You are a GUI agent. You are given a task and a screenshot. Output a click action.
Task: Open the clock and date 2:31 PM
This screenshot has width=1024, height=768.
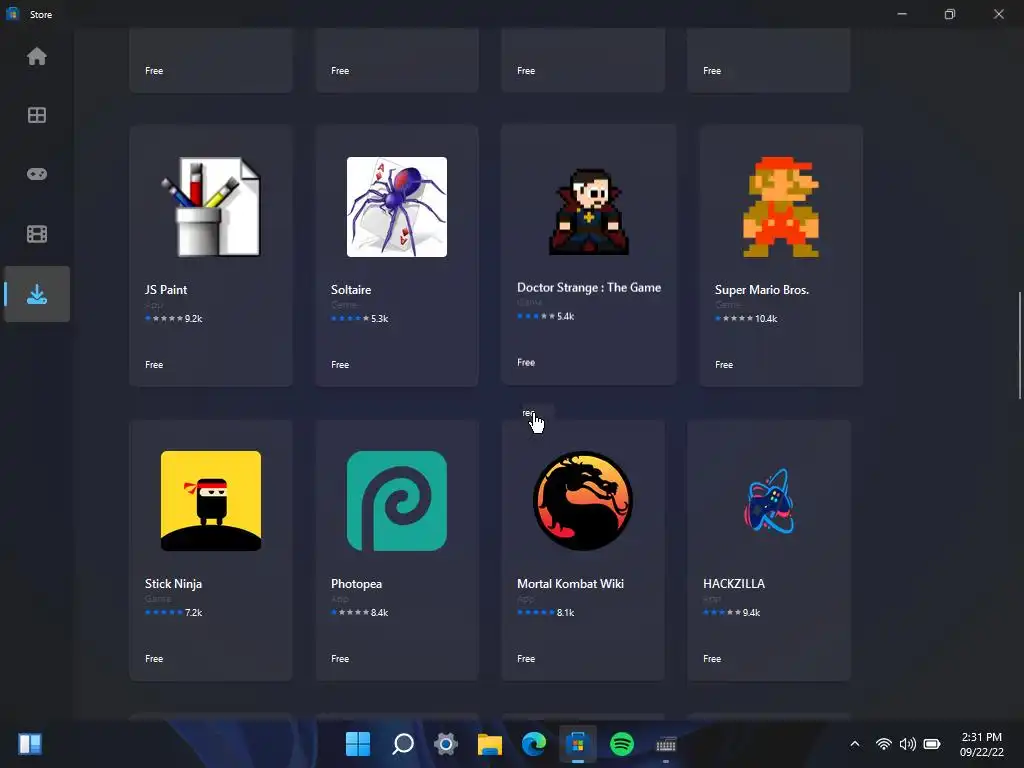tap(982, 744)
